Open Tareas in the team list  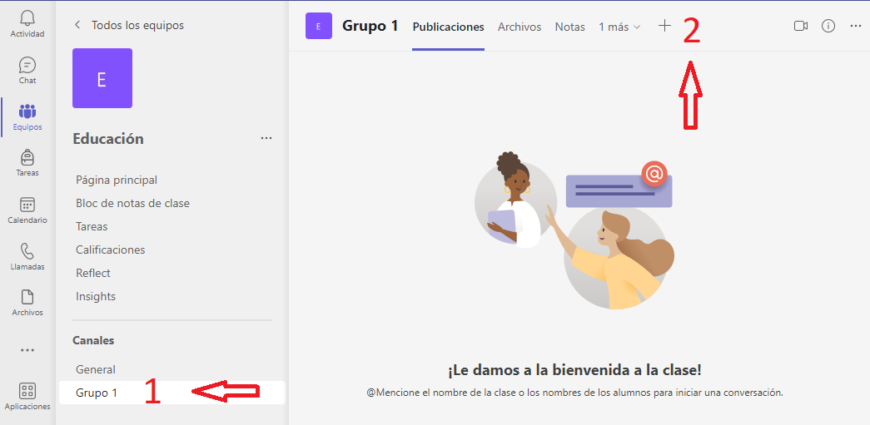92,226
